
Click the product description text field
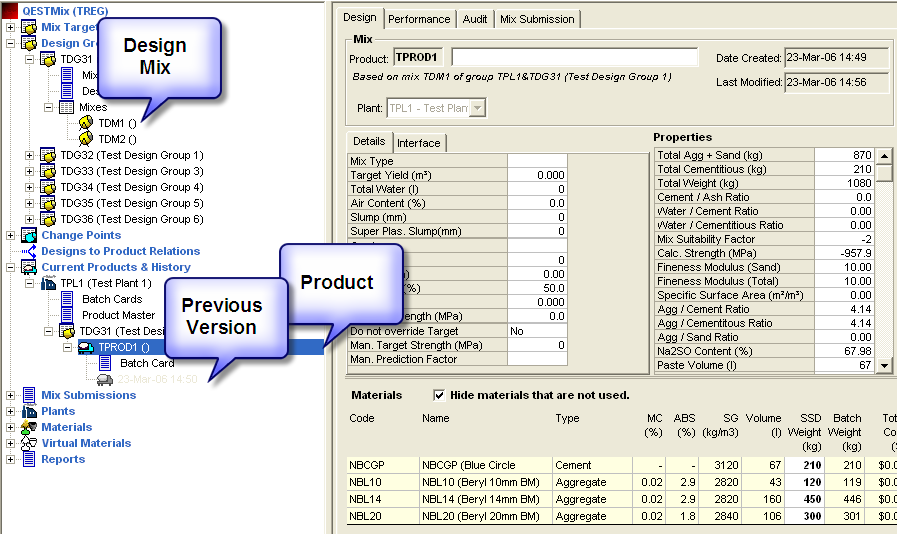[x=574, y=58]
